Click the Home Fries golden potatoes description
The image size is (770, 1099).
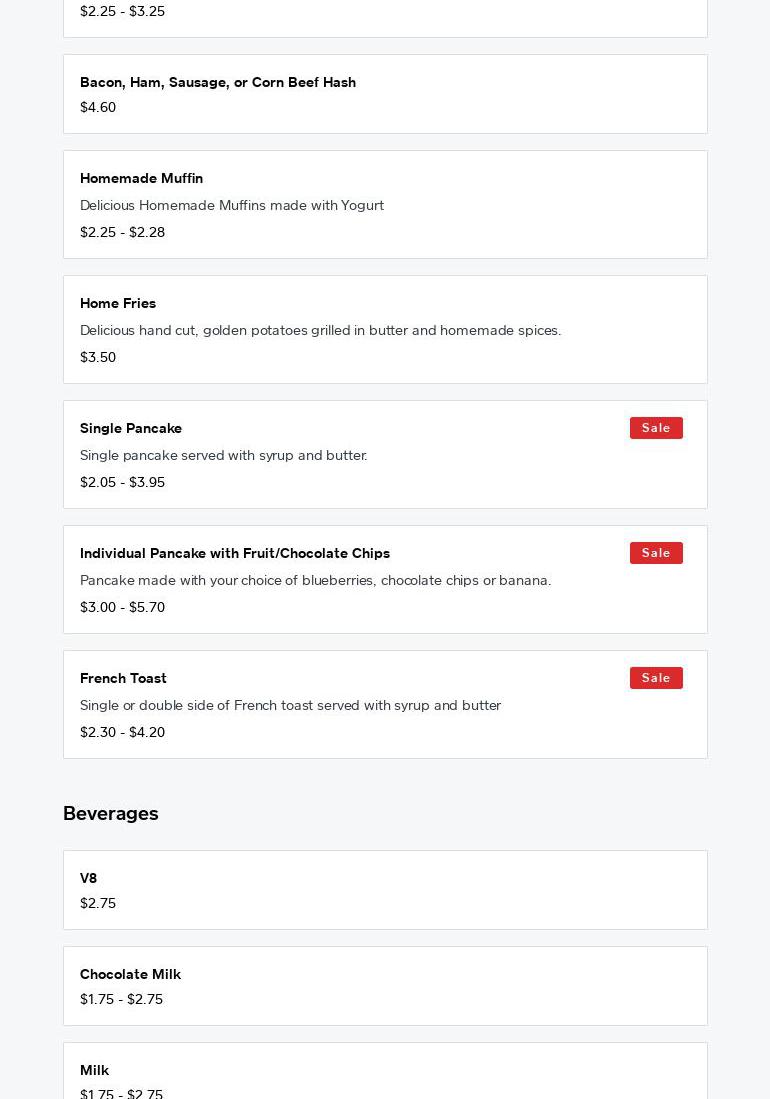pyautogui.click(x=320, y=330)
